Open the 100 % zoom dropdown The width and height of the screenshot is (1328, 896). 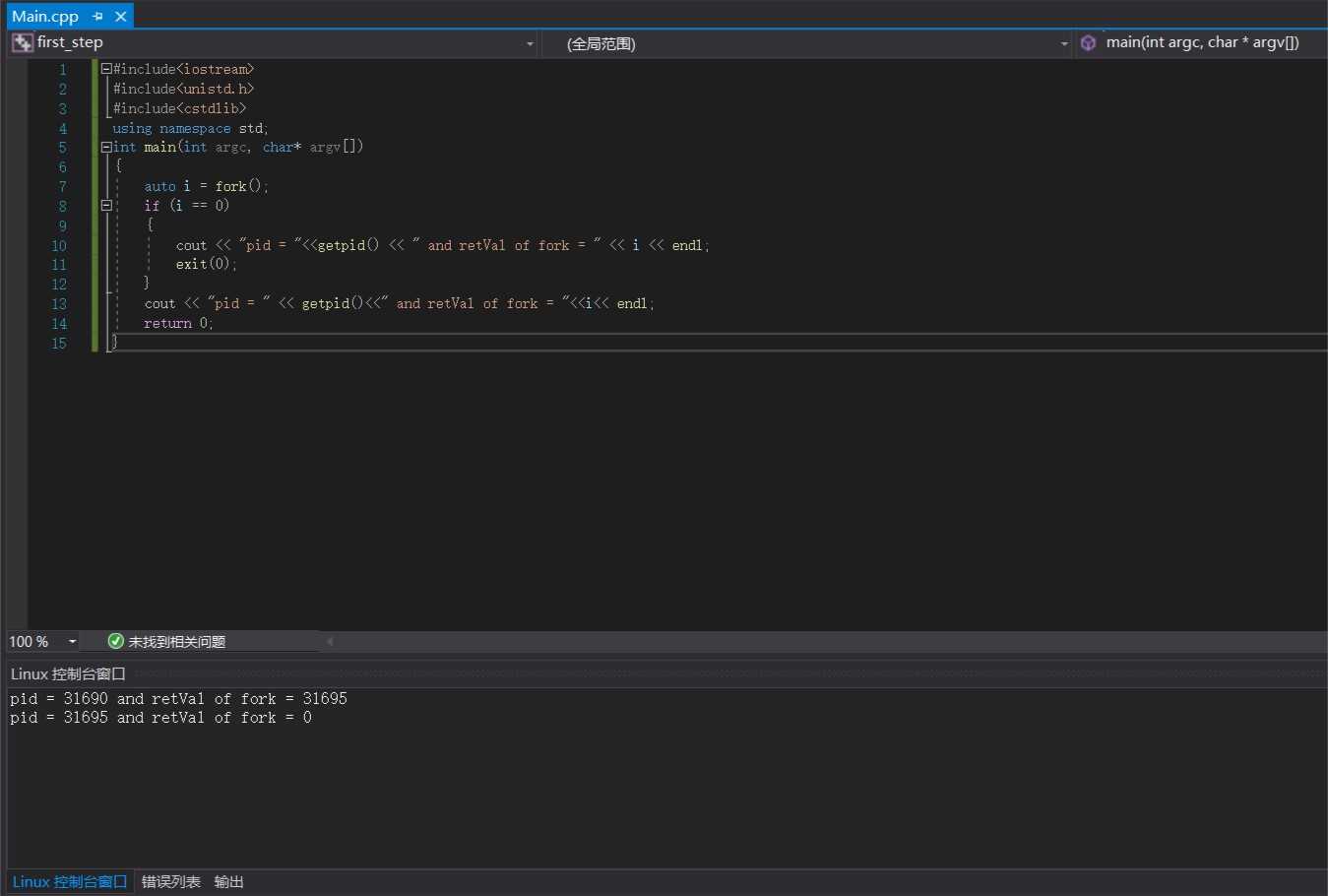pyautogui.click(x=72, y=642)
